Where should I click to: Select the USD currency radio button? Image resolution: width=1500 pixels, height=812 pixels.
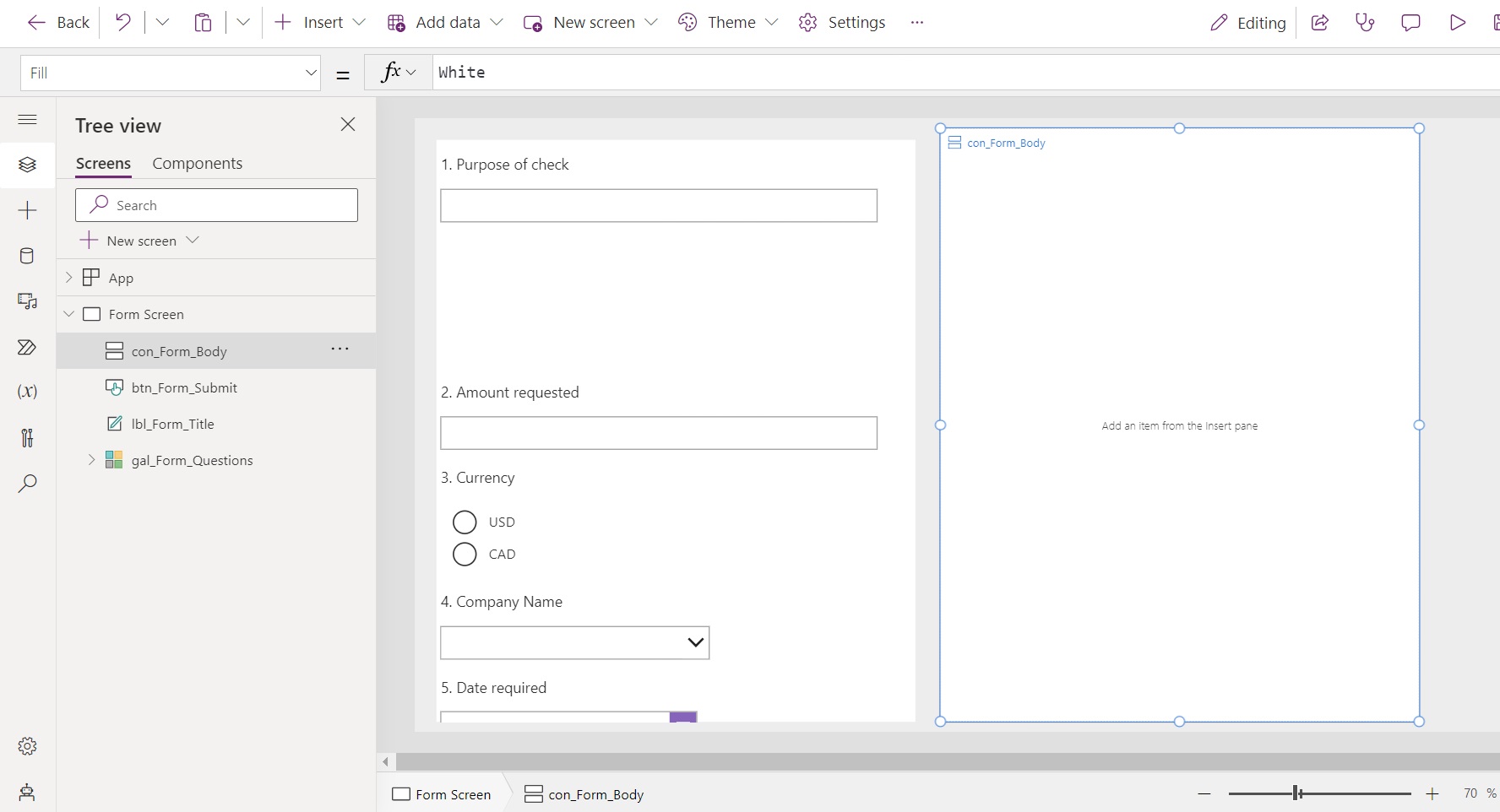465,522
